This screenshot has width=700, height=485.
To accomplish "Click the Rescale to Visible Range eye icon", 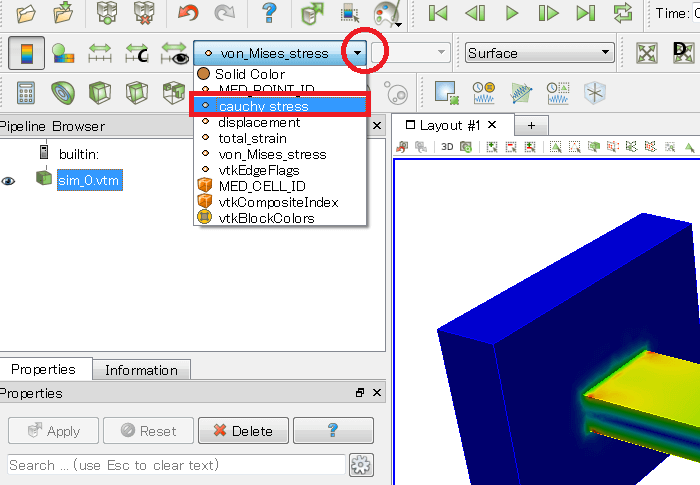I will (175, 53).
